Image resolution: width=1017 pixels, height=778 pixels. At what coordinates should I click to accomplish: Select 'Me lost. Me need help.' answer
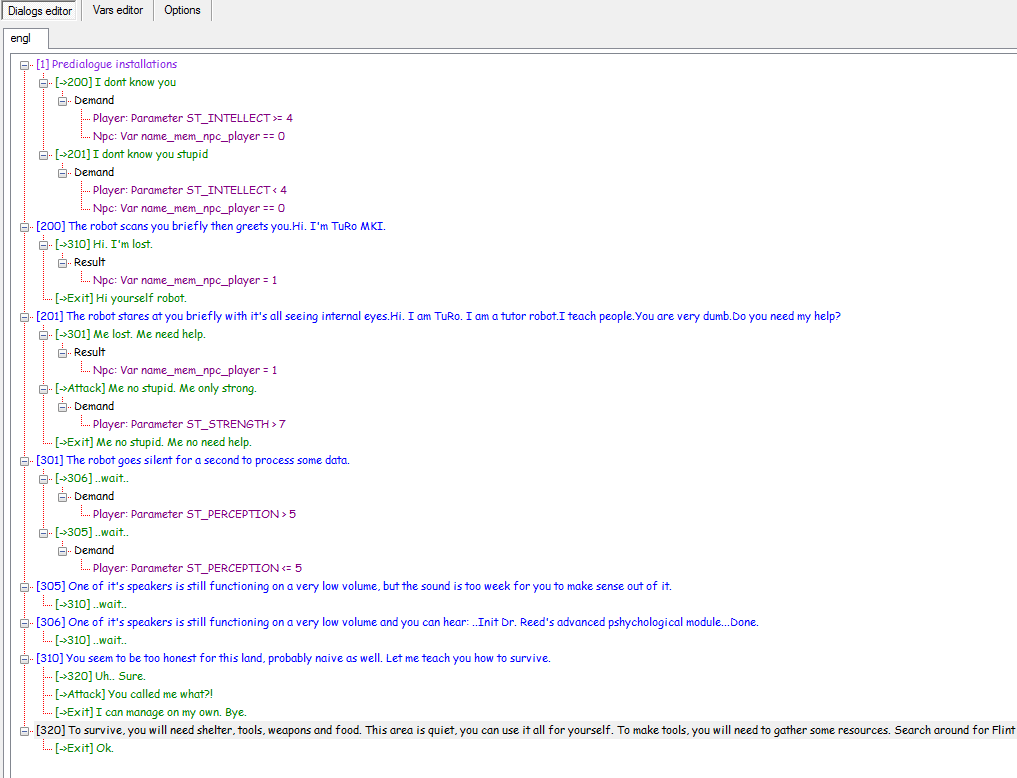pos(150,334)
